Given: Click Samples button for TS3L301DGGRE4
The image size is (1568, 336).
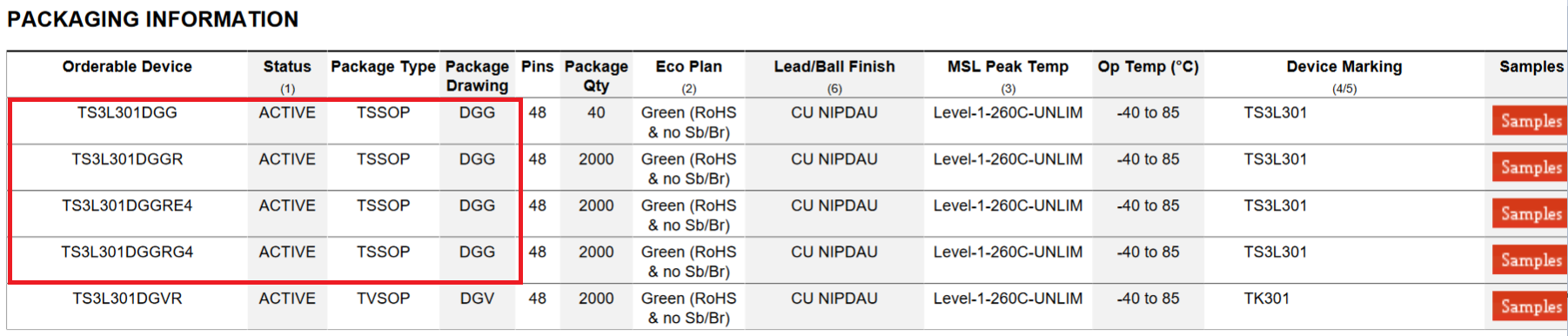Looking at the screenshot, I should (1531, 213).
